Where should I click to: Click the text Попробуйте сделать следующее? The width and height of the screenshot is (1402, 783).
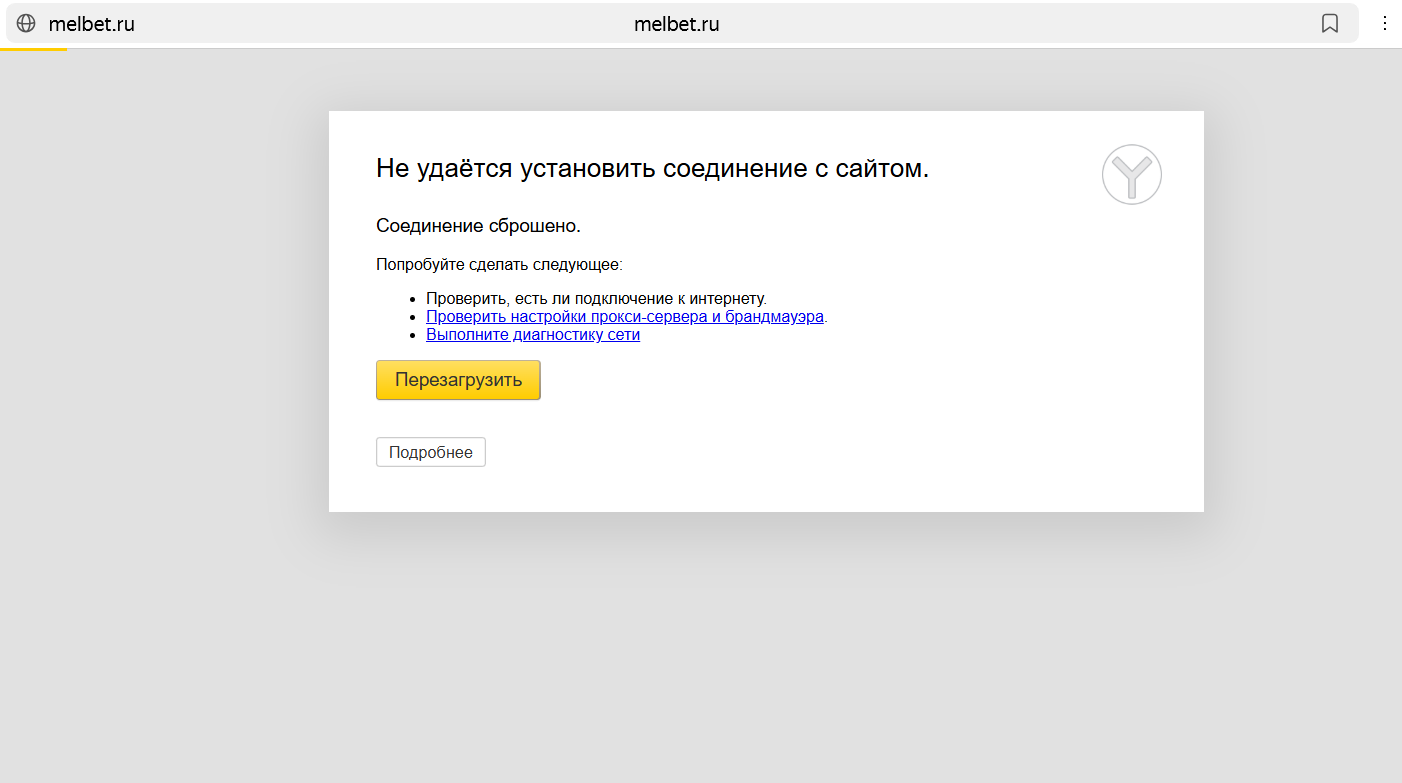(499, 265)
